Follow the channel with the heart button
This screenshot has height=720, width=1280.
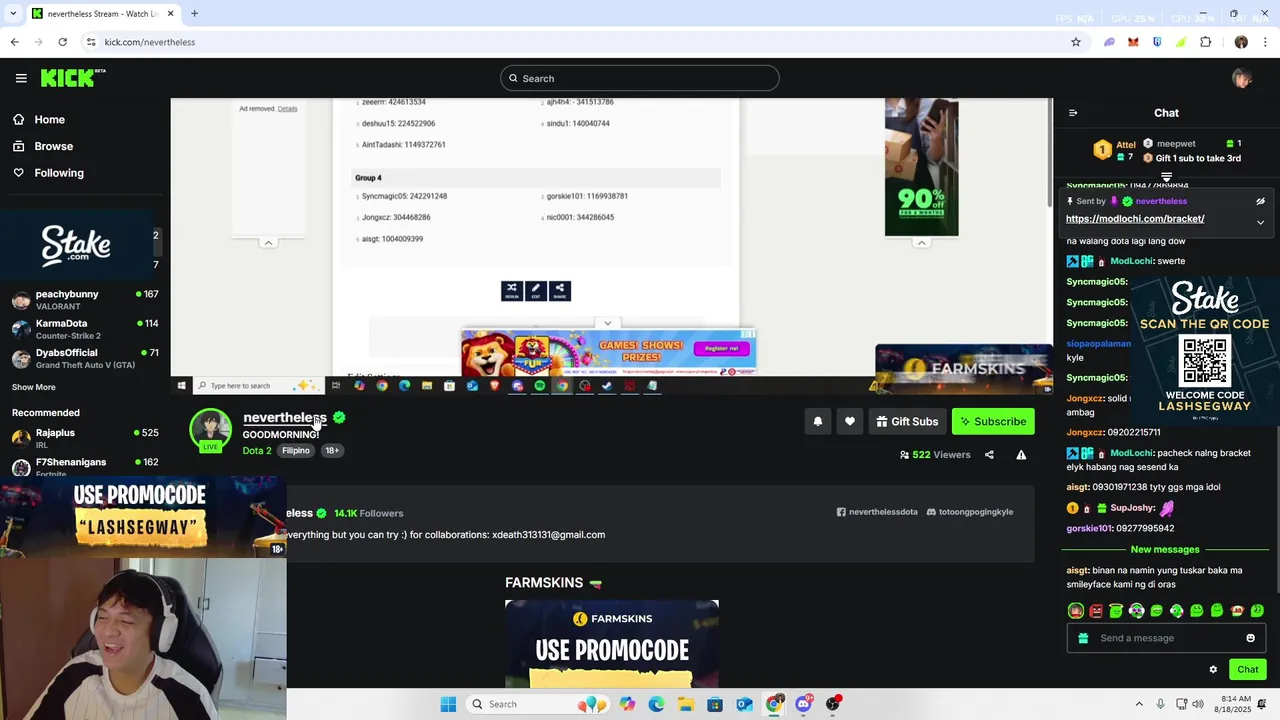849,421
